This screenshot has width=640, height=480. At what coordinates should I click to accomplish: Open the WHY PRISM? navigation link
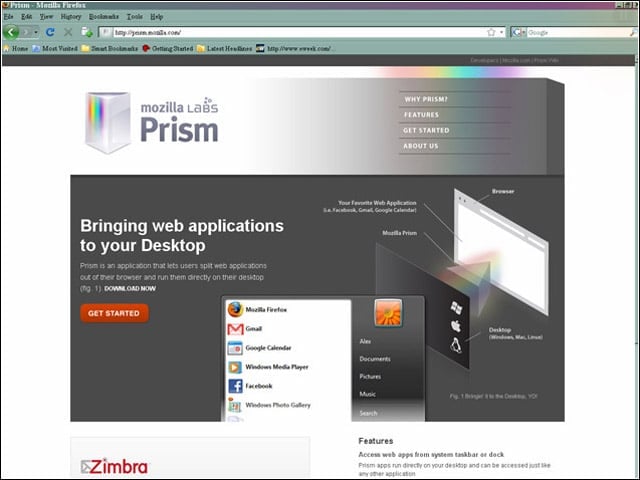click(x=426, y=99)
